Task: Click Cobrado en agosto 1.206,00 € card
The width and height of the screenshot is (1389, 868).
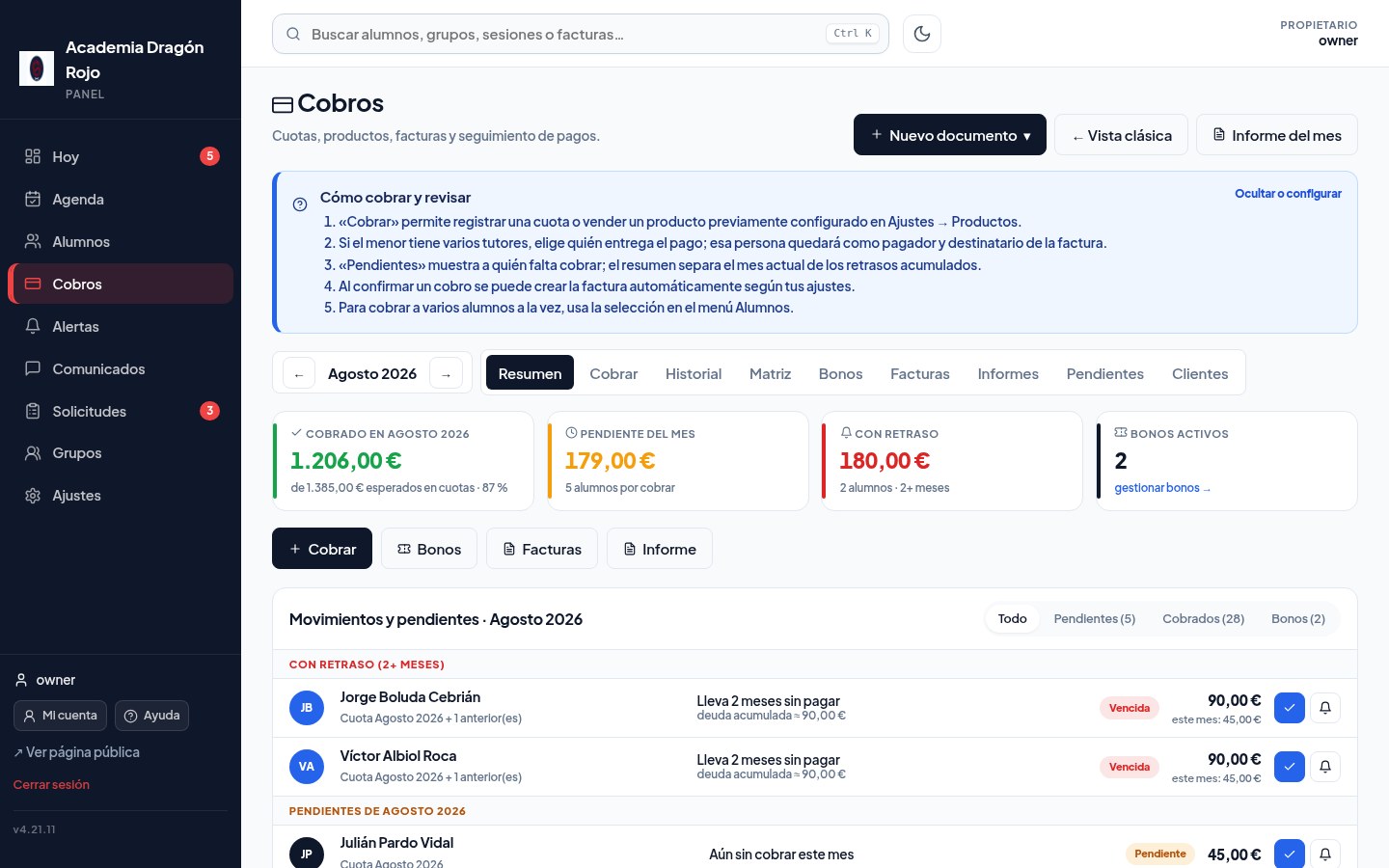Action: click(x=403, y=461)
